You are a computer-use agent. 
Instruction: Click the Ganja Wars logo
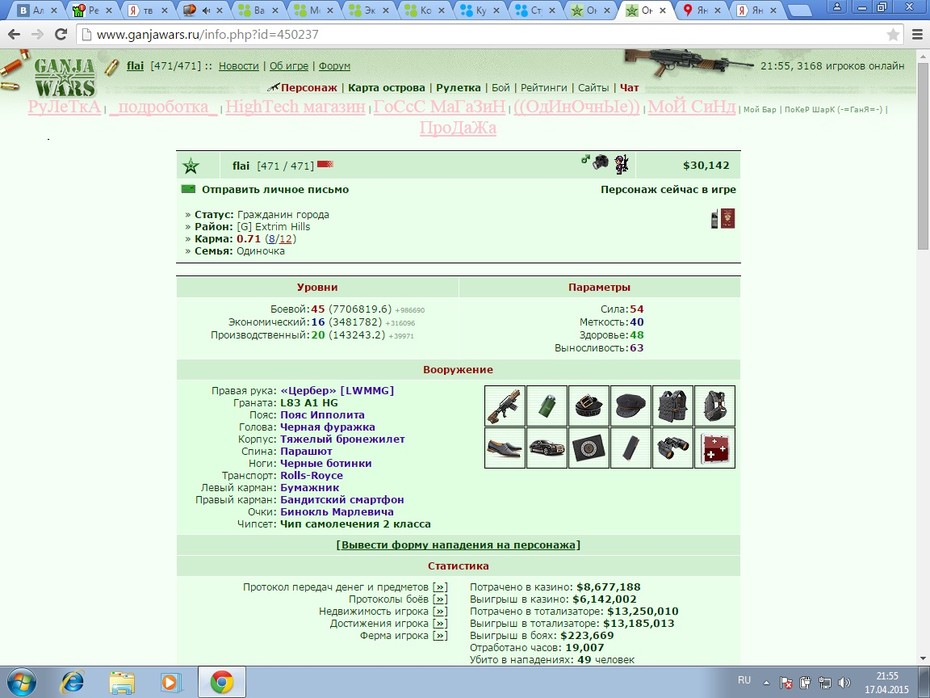click(64, 77)
